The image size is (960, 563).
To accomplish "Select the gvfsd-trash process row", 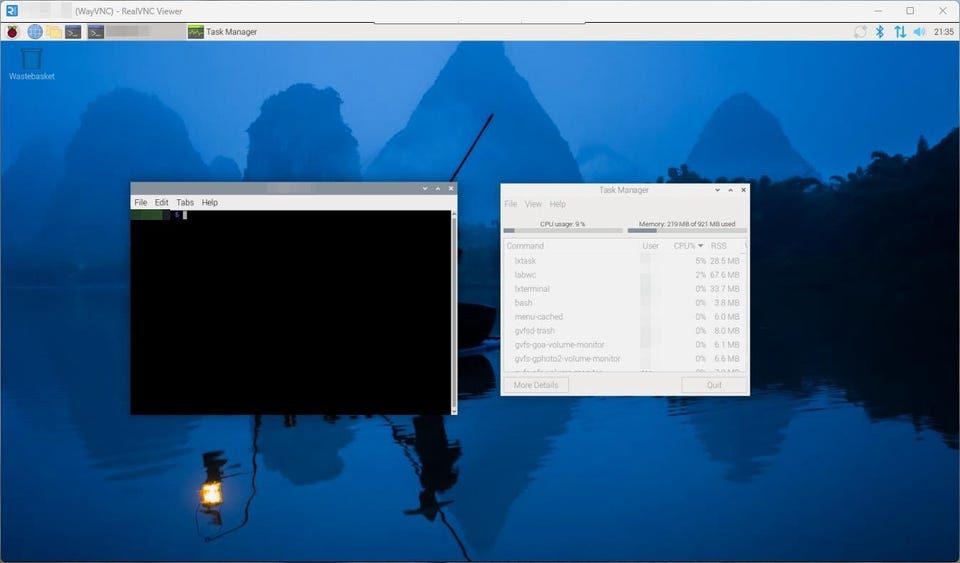I will [x=623, y=330].
